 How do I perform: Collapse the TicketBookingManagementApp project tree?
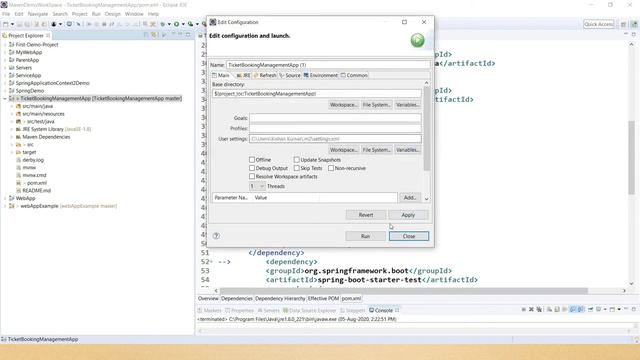click(x=4, y=98)
